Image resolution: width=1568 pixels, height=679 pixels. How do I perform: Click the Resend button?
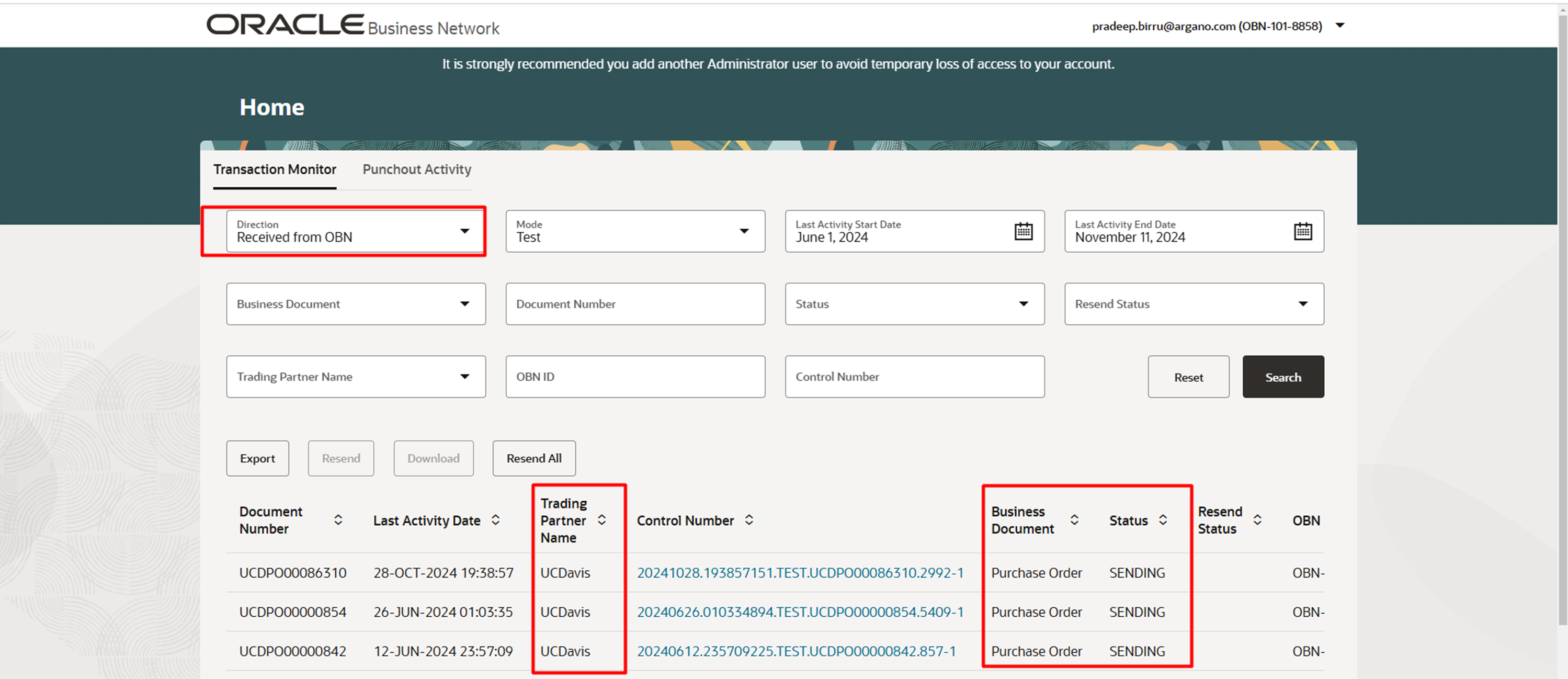pyautogui.click(x=341, y=459)
